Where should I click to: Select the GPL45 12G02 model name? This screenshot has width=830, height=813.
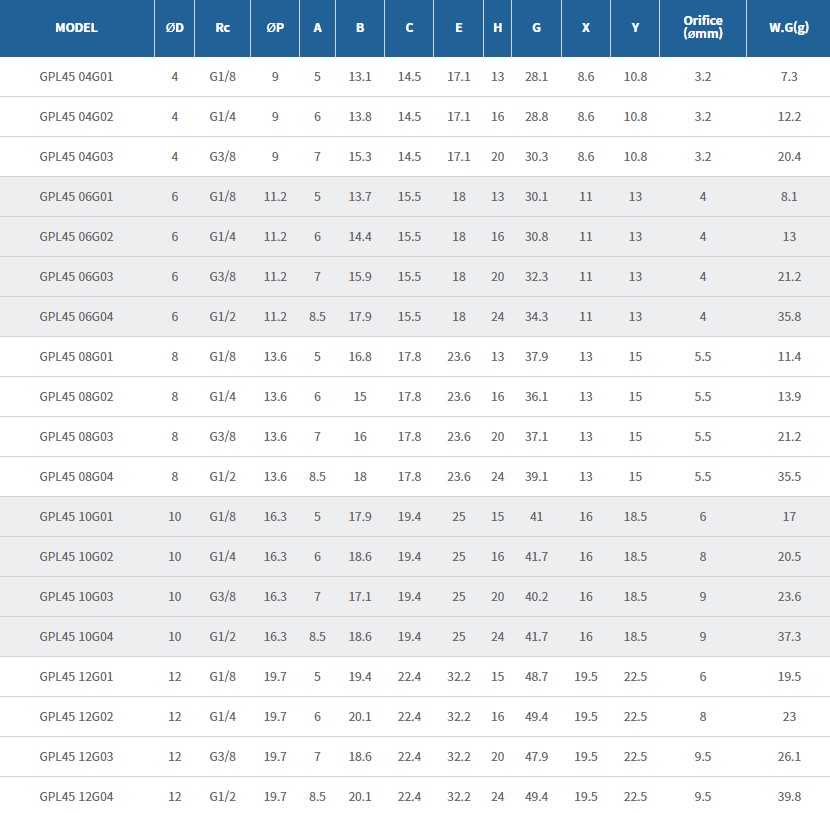pyautogui.click(x=76, y=717)
